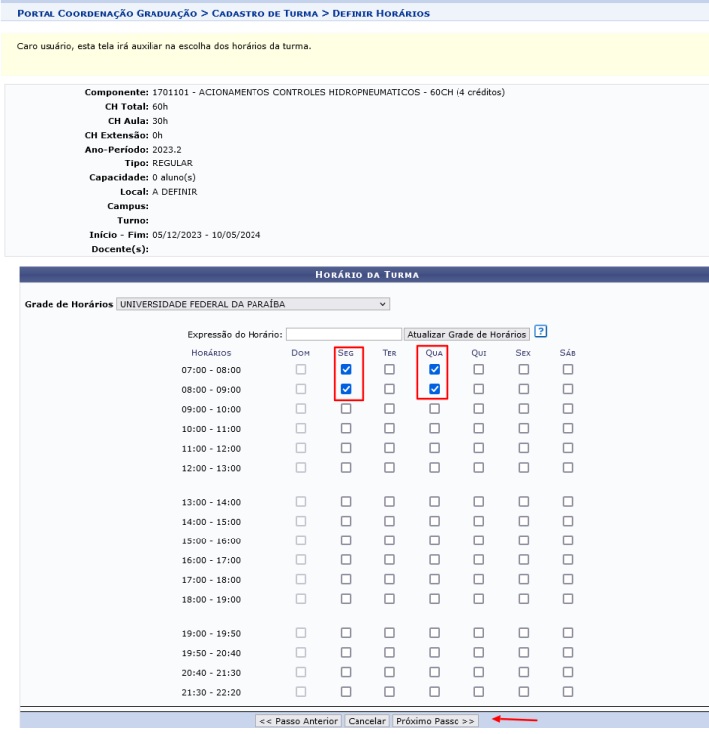Check Sex 17:00 - 18:00 checkbox
Image resolution: width=709 pixels, height=734 pixels.
tap(524, 580)
